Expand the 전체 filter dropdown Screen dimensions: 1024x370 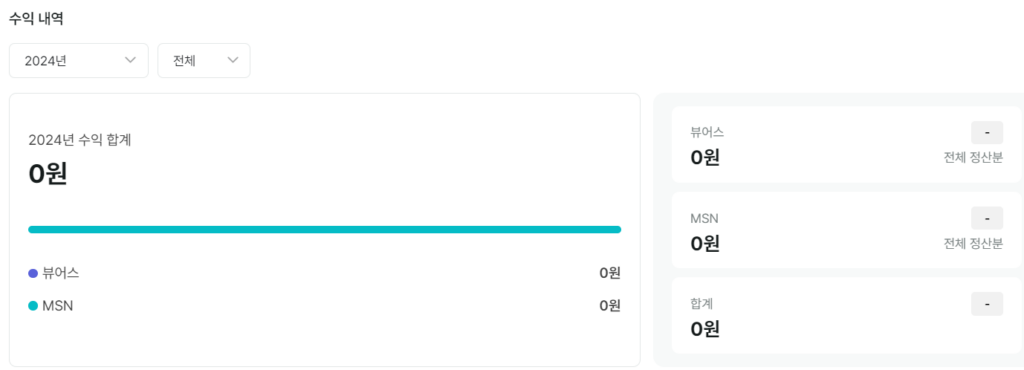point(204,61)
